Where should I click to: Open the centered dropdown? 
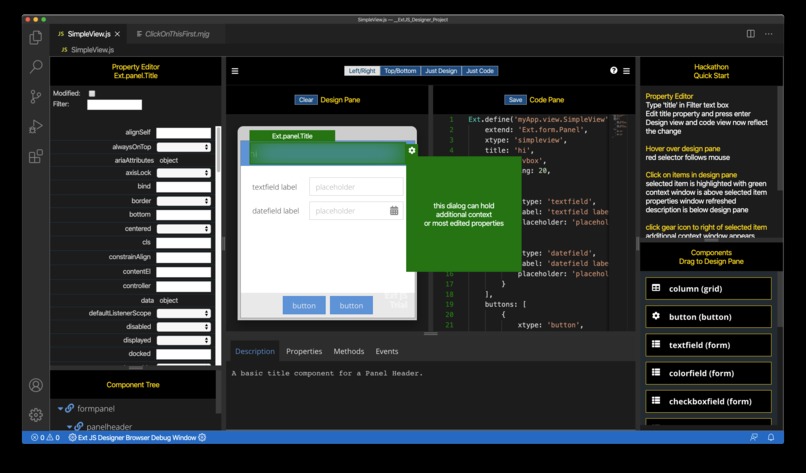184,229
